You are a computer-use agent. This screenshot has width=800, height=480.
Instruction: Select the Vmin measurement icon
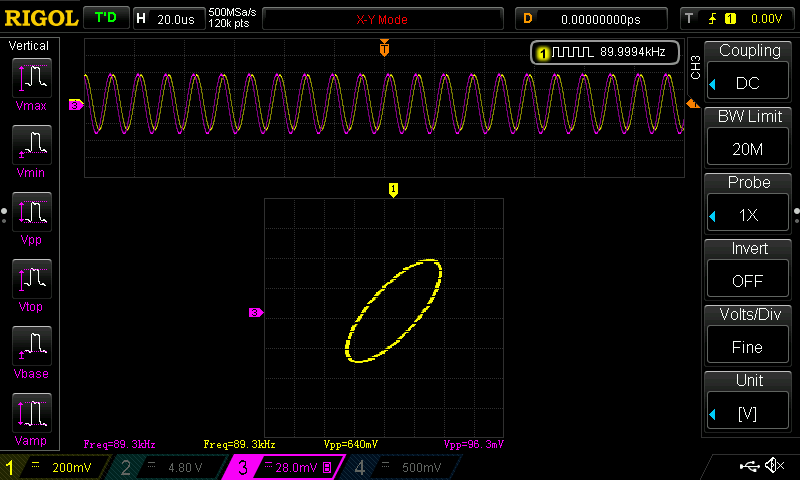point(32,145)
